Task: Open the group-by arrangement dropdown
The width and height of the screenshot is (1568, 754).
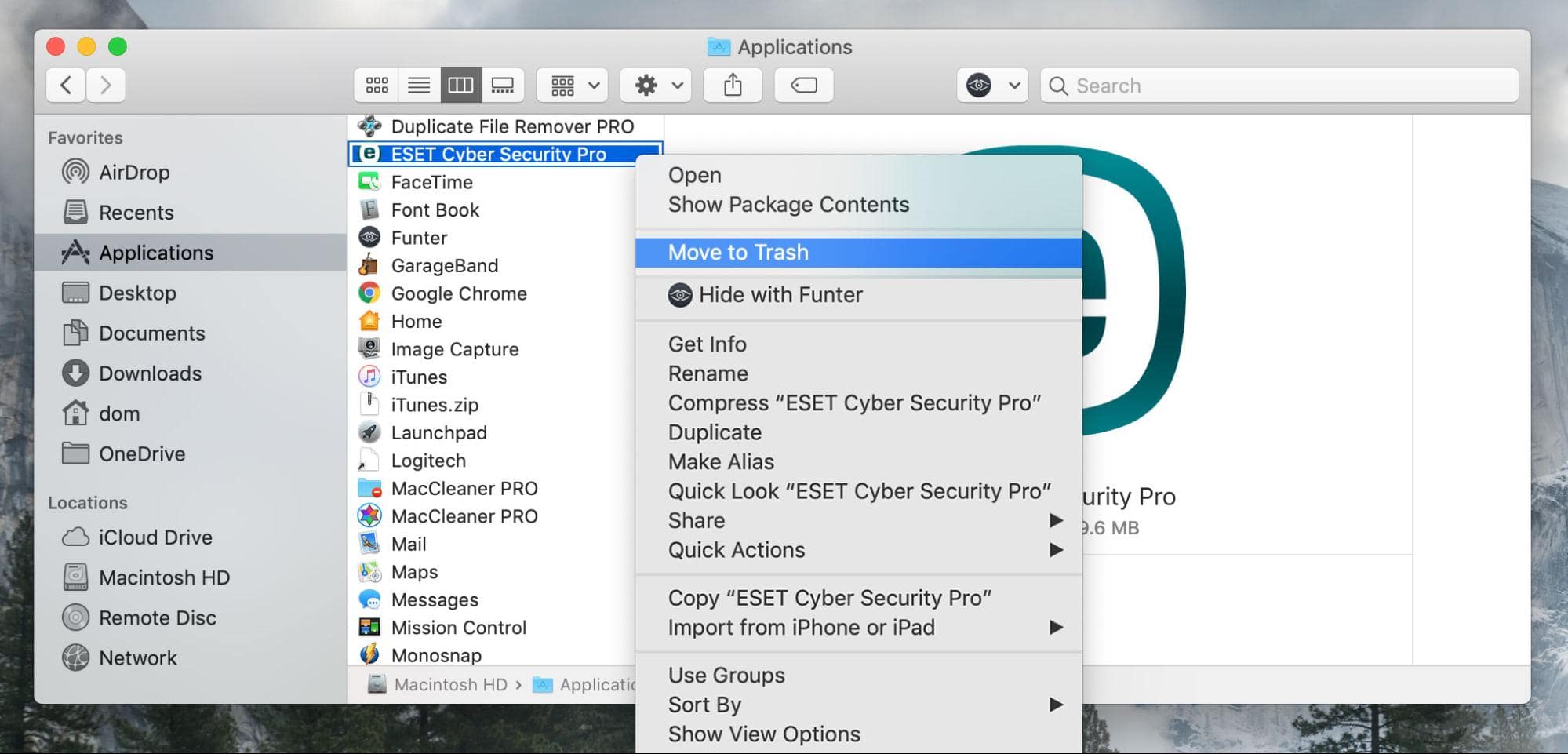Action: click(573, 85)
